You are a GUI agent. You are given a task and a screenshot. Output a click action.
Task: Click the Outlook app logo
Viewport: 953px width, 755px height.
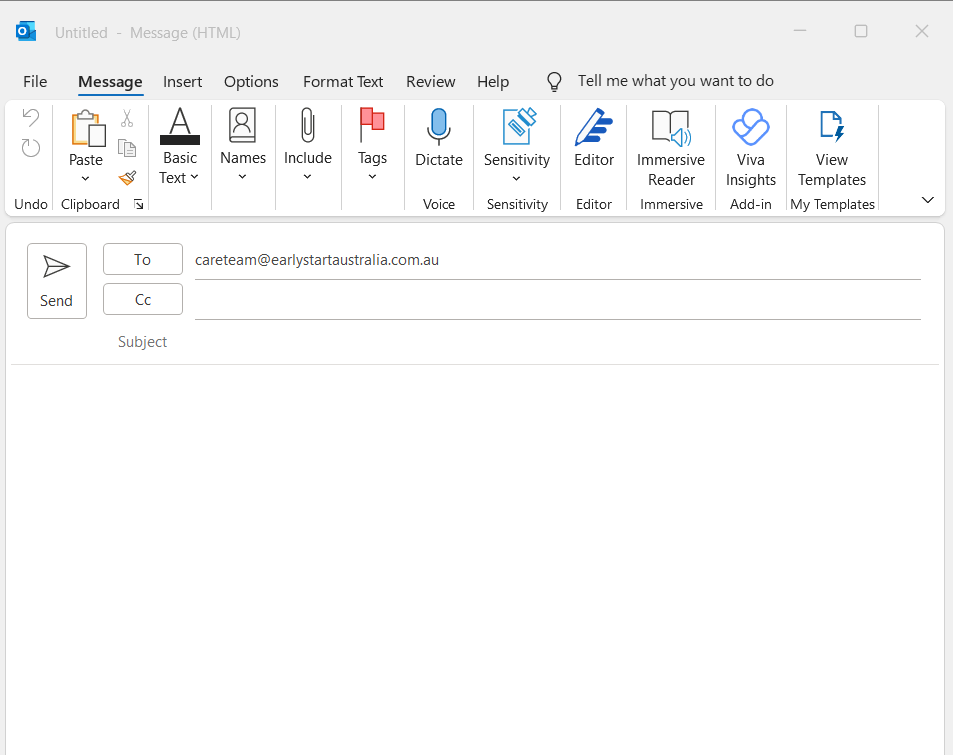[x=26, y=31]
